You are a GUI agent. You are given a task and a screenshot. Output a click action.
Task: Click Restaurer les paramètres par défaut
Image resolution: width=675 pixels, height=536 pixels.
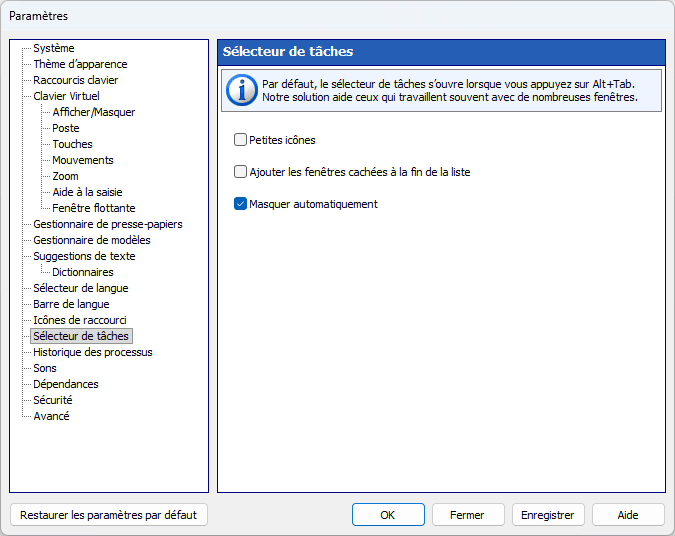tap(108, 515)
